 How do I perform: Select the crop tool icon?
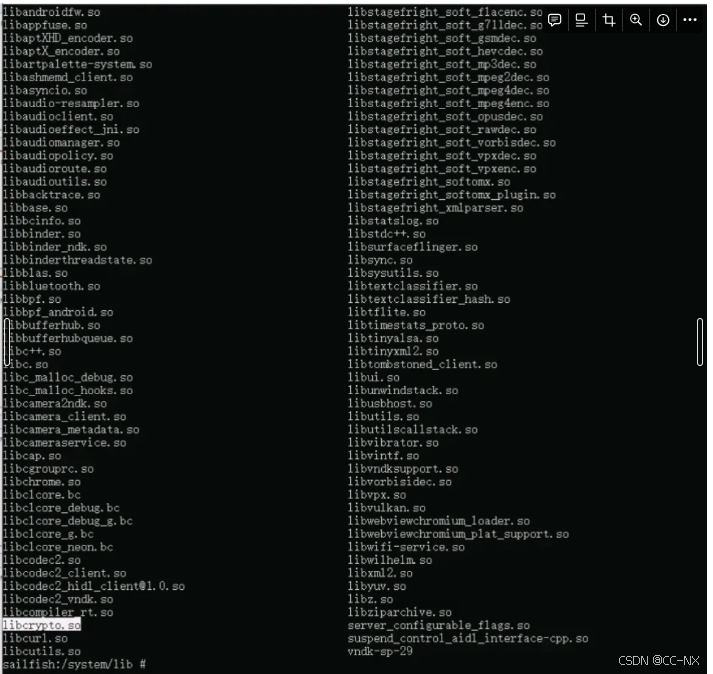[608, 20]
